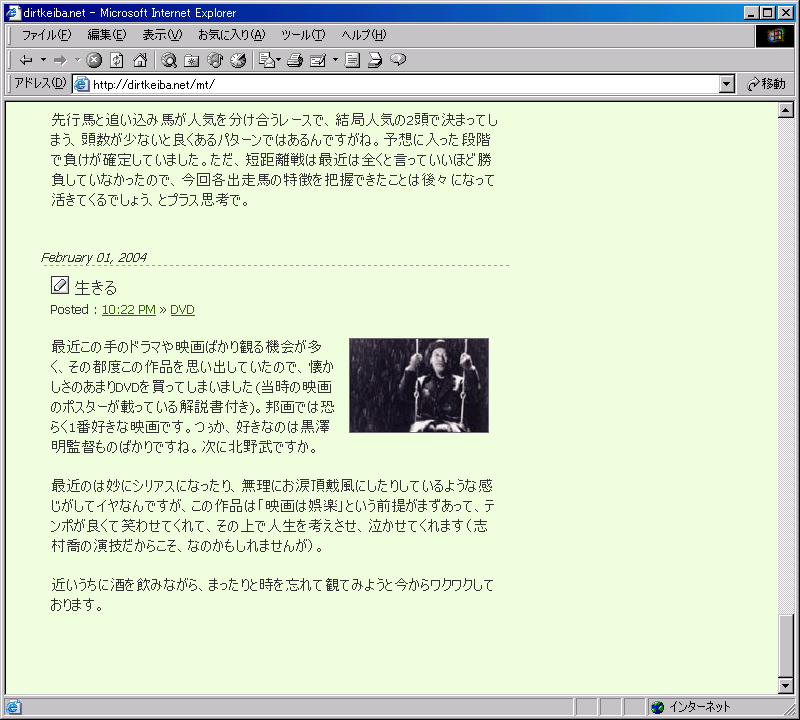Open the 表示(V) menu

[x=162, y=35]
